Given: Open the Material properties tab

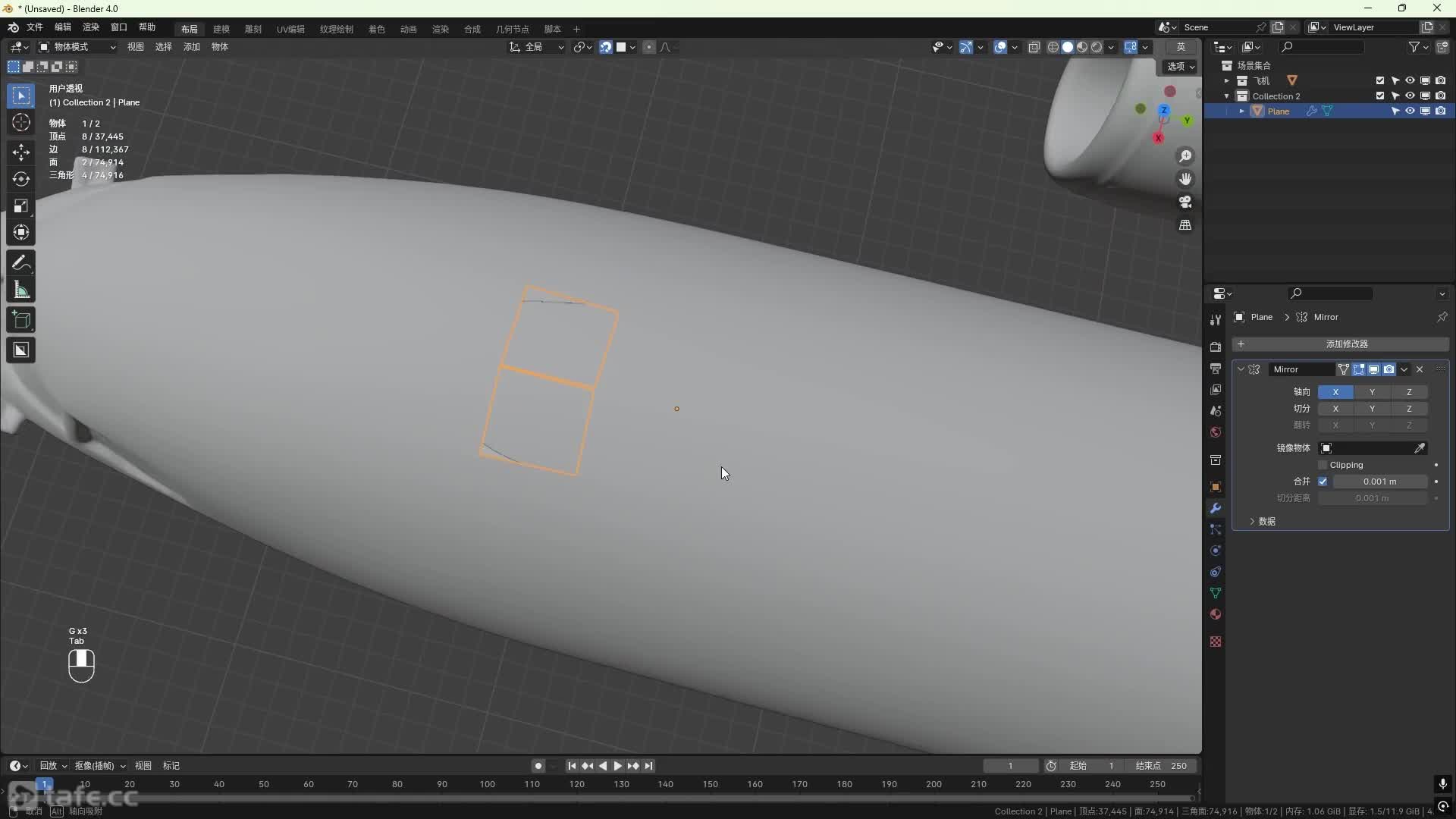Looking at the screenshot, I should point(1216,614).
